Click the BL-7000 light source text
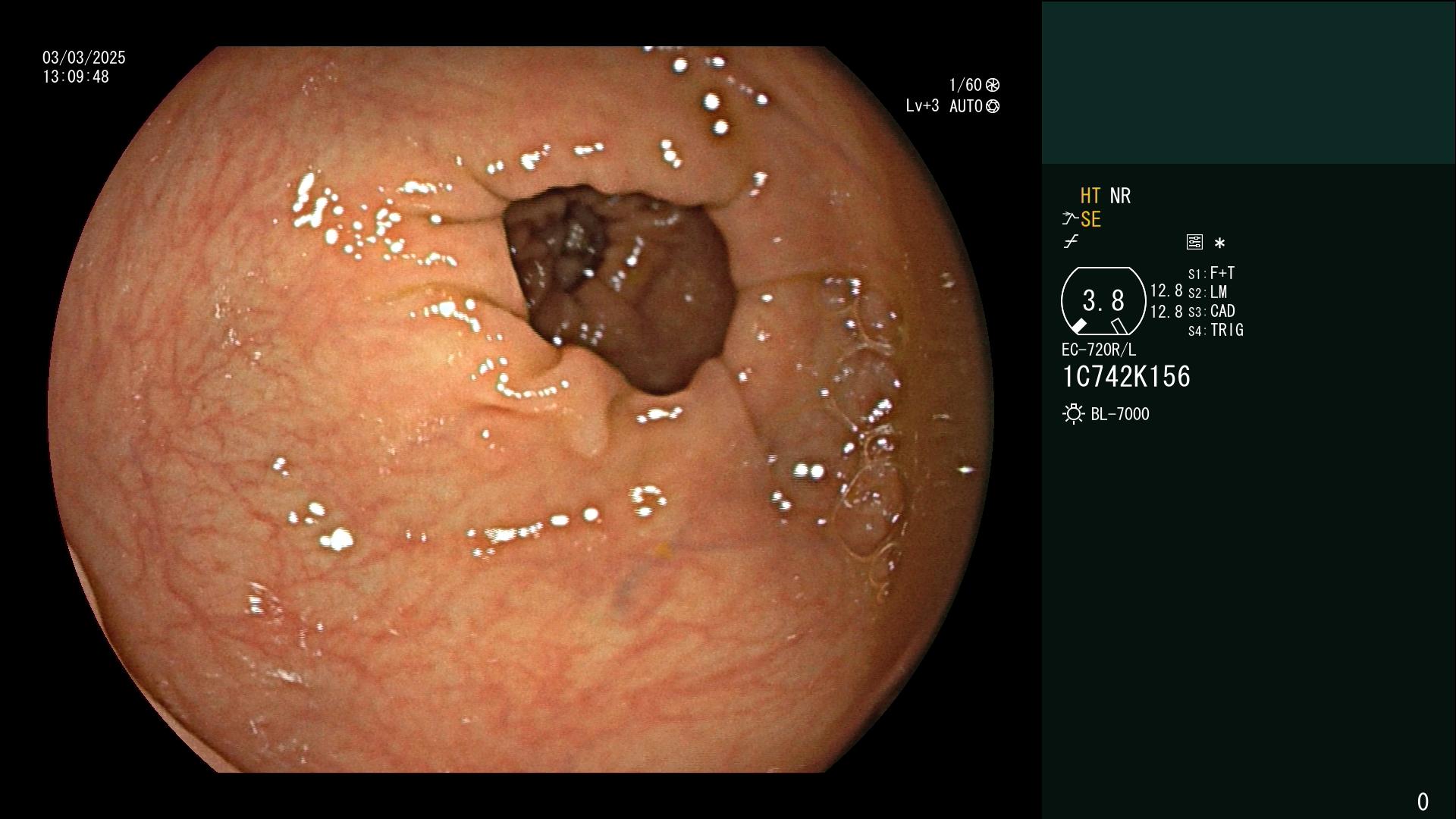This screenshot has width=1456, height=819. point(1120,414)
